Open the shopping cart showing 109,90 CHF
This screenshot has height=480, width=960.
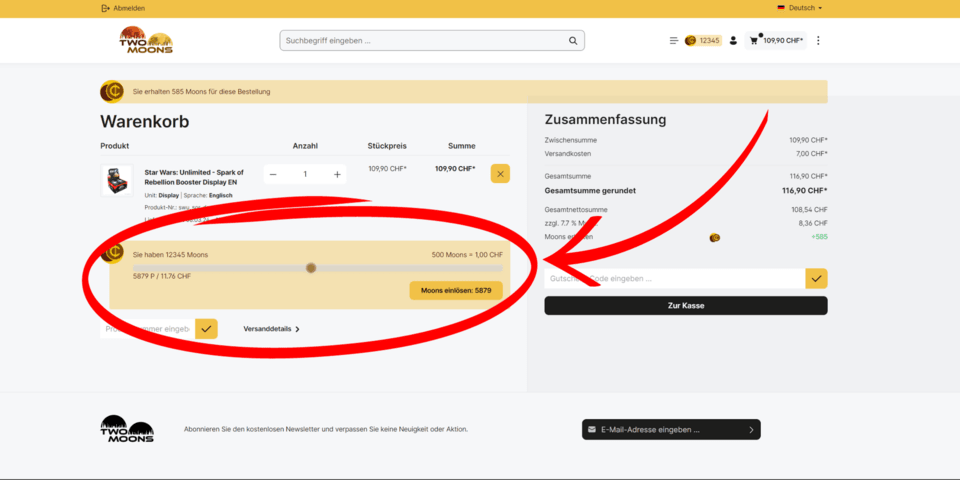tap(776, 41)
